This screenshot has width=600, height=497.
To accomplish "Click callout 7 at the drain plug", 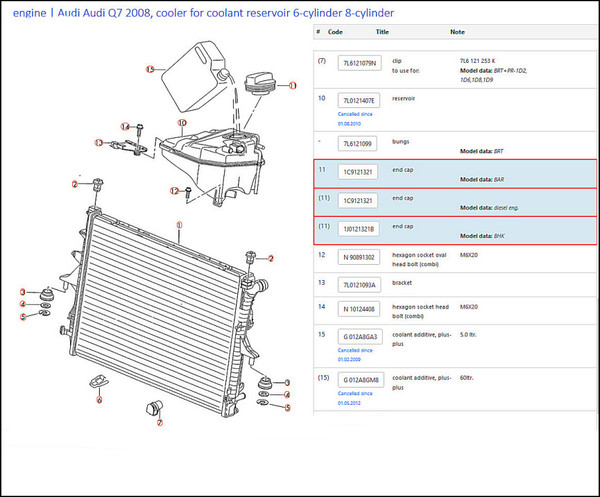I will pos(159,423).
